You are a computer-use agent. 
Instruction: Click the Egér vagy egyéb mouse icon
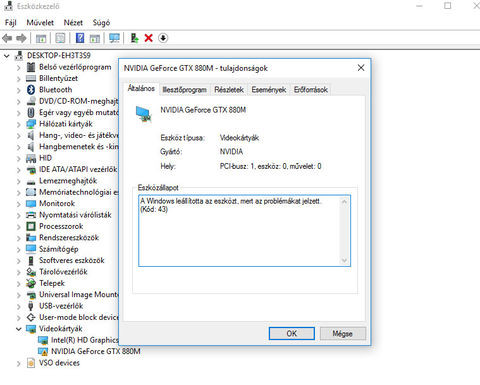[x=31, y=112]
